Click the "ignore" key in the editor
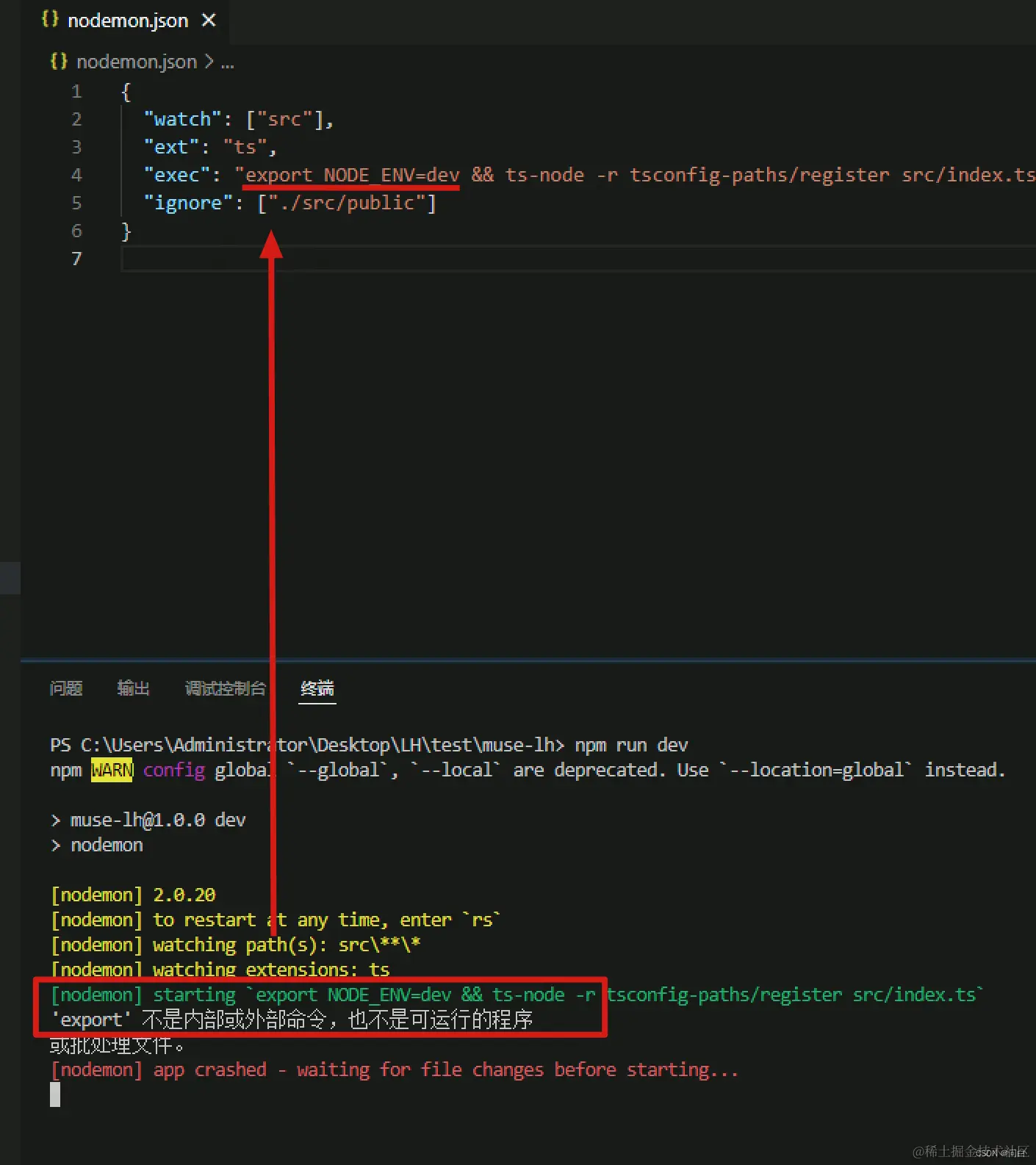The width and height of the screenshot is (1036, 1165). pos(188,203)
